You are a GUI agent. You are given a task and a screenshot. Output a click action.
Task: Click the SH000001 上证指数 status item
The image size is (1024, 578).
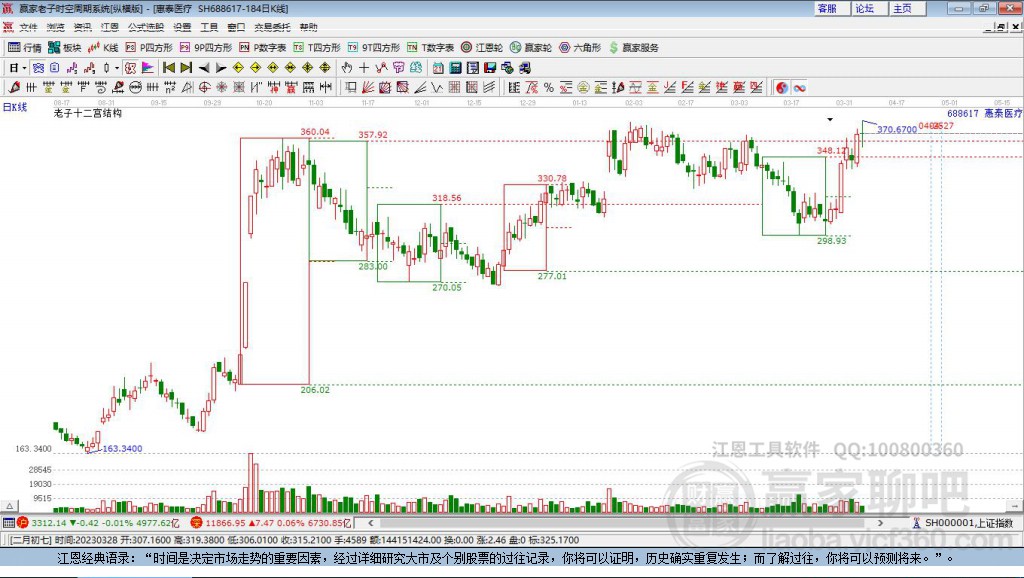(964, 523)
